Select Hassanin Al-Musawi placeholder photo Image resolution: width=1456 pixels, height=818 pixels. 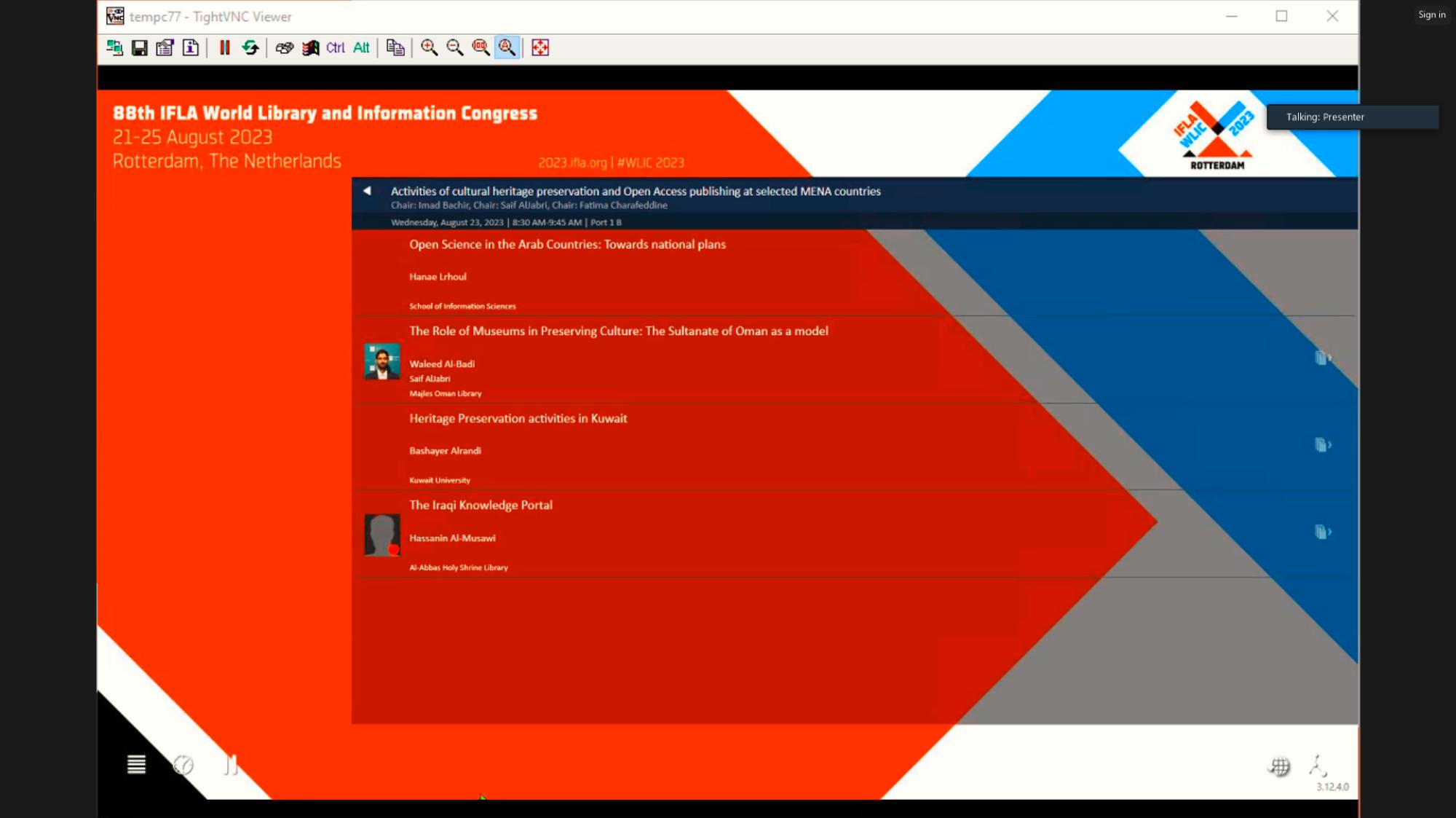(382, 535)
